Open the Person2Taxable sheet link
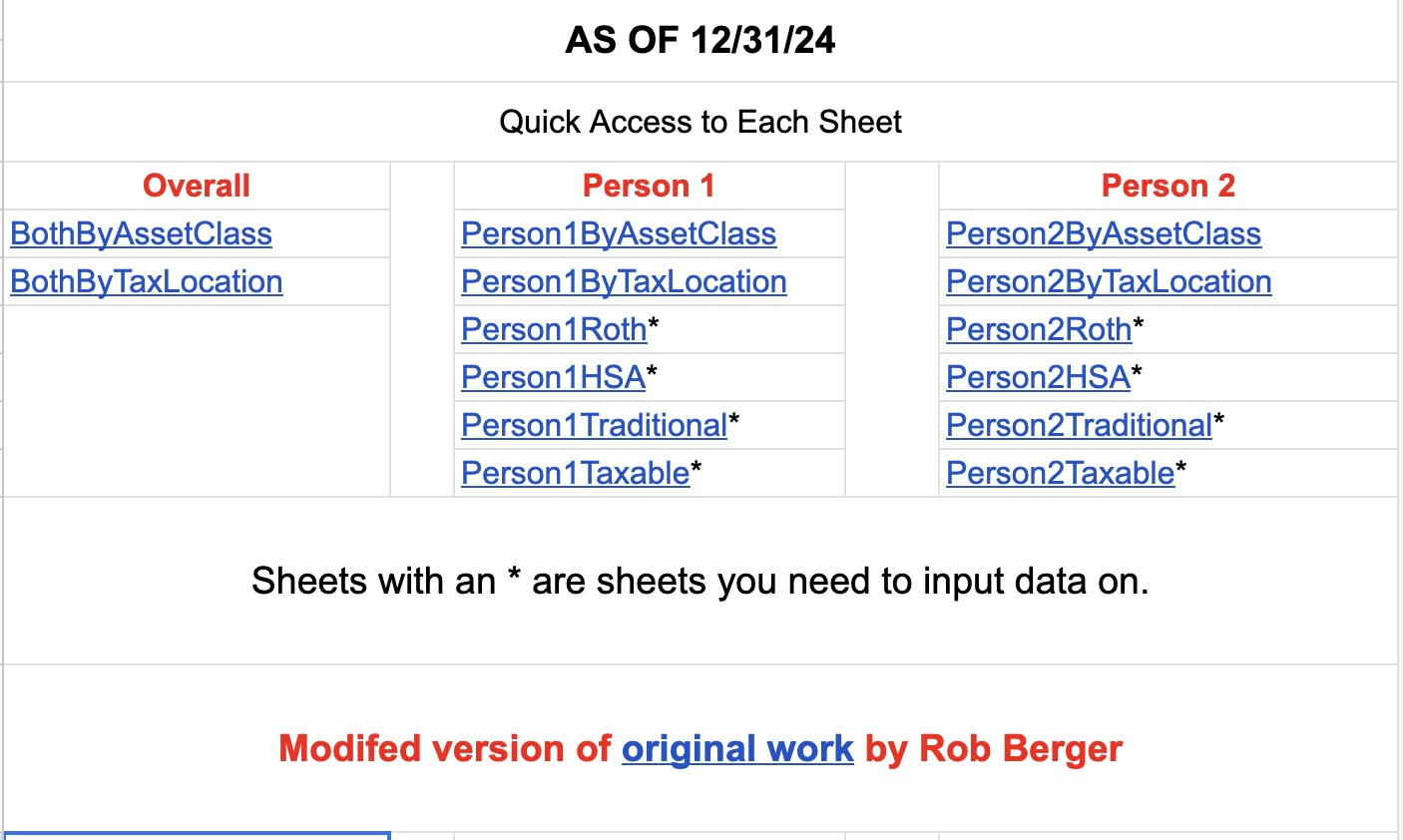The width and height of the screenshot is (1403, 840). pyautogui.click(x=1060, y=474)
